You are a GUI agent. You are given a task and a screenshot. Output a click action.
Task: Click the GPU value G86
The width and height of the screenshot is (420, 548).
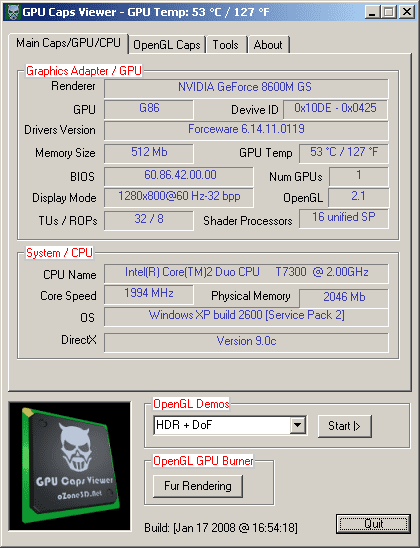point(149,109)
